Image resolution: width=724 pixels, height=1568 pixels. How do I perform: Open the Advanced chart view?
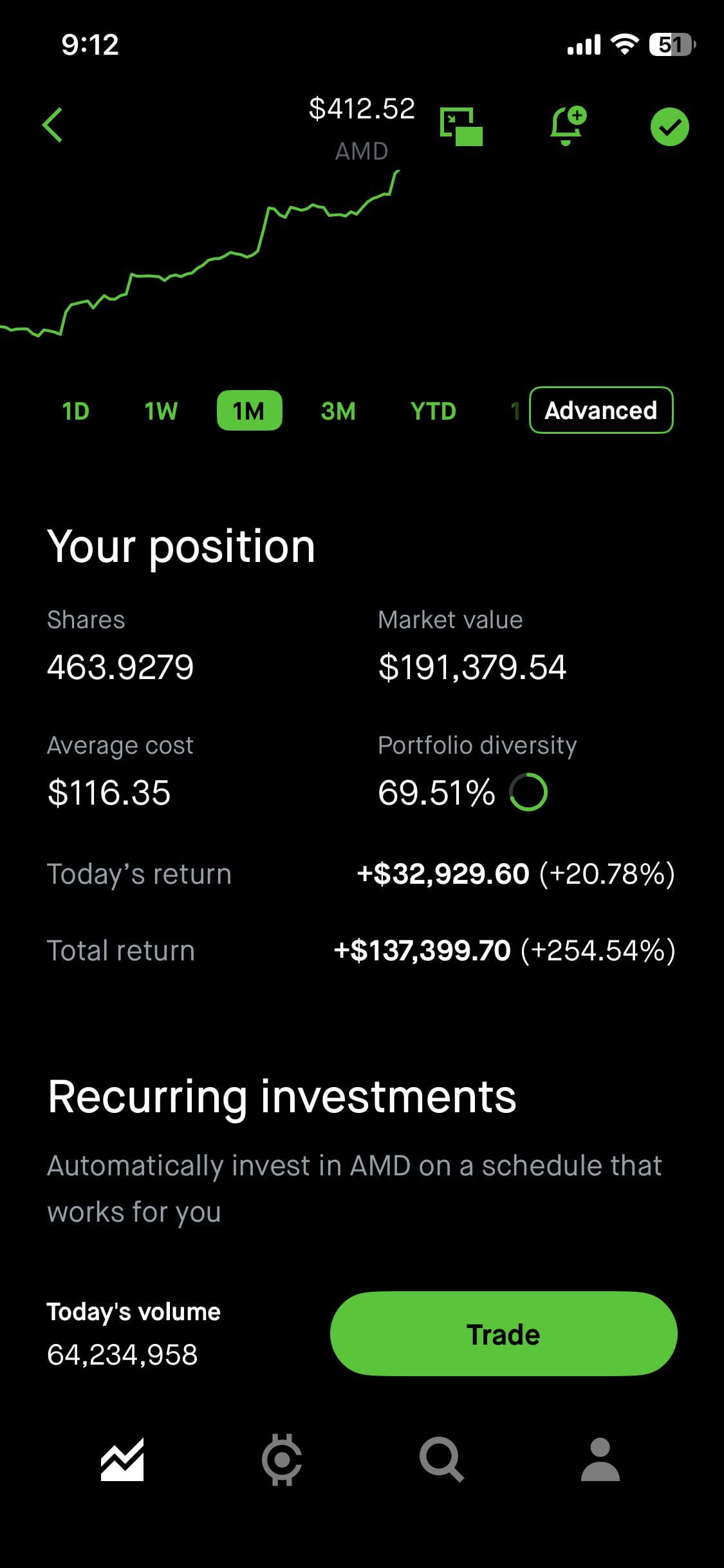(x=601, y=410)
